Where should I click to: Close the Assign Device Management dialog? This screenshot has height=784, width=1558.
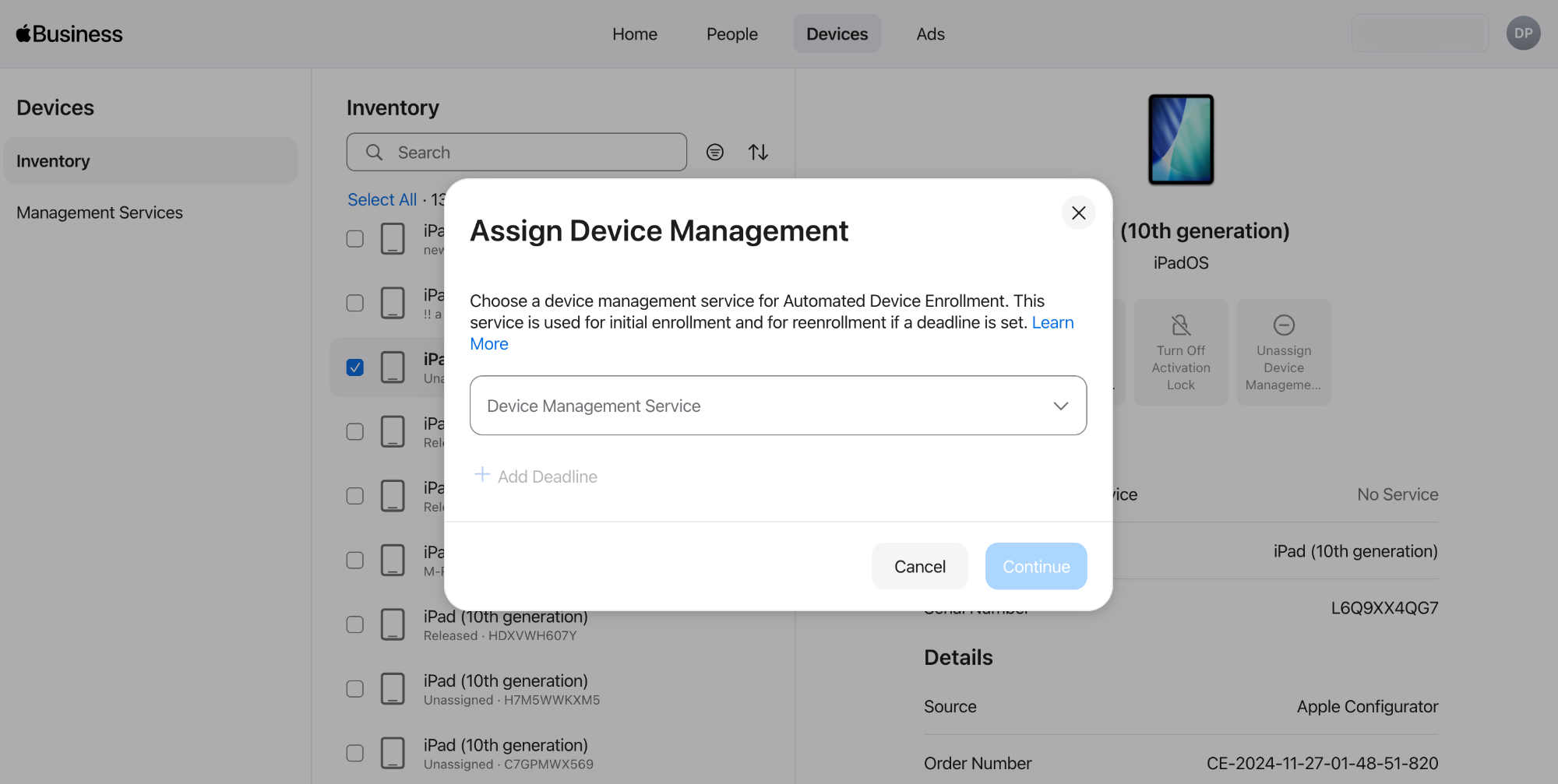click(x=1078, y=213)
